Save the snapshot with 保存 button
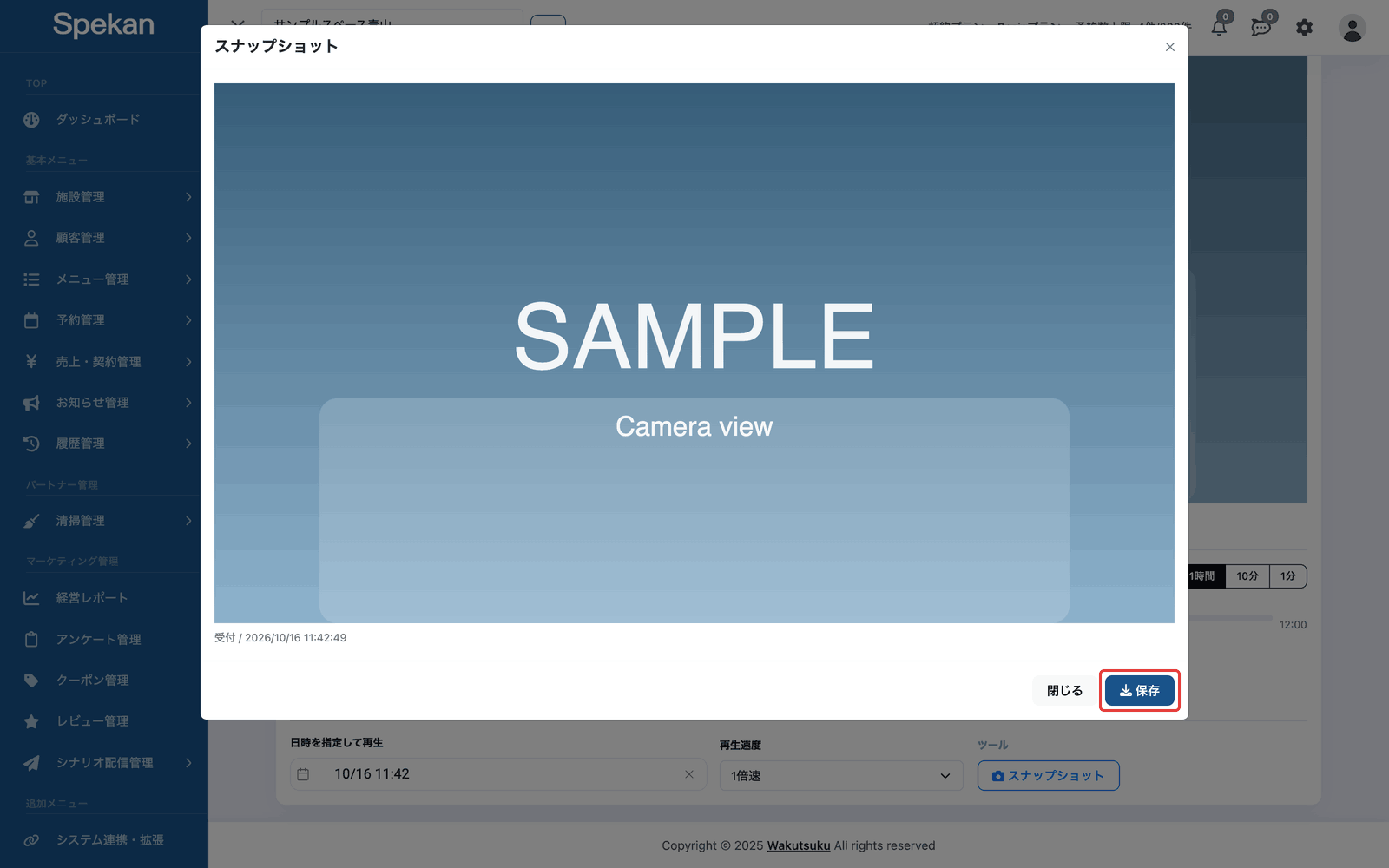 [x=1140, y=691]
